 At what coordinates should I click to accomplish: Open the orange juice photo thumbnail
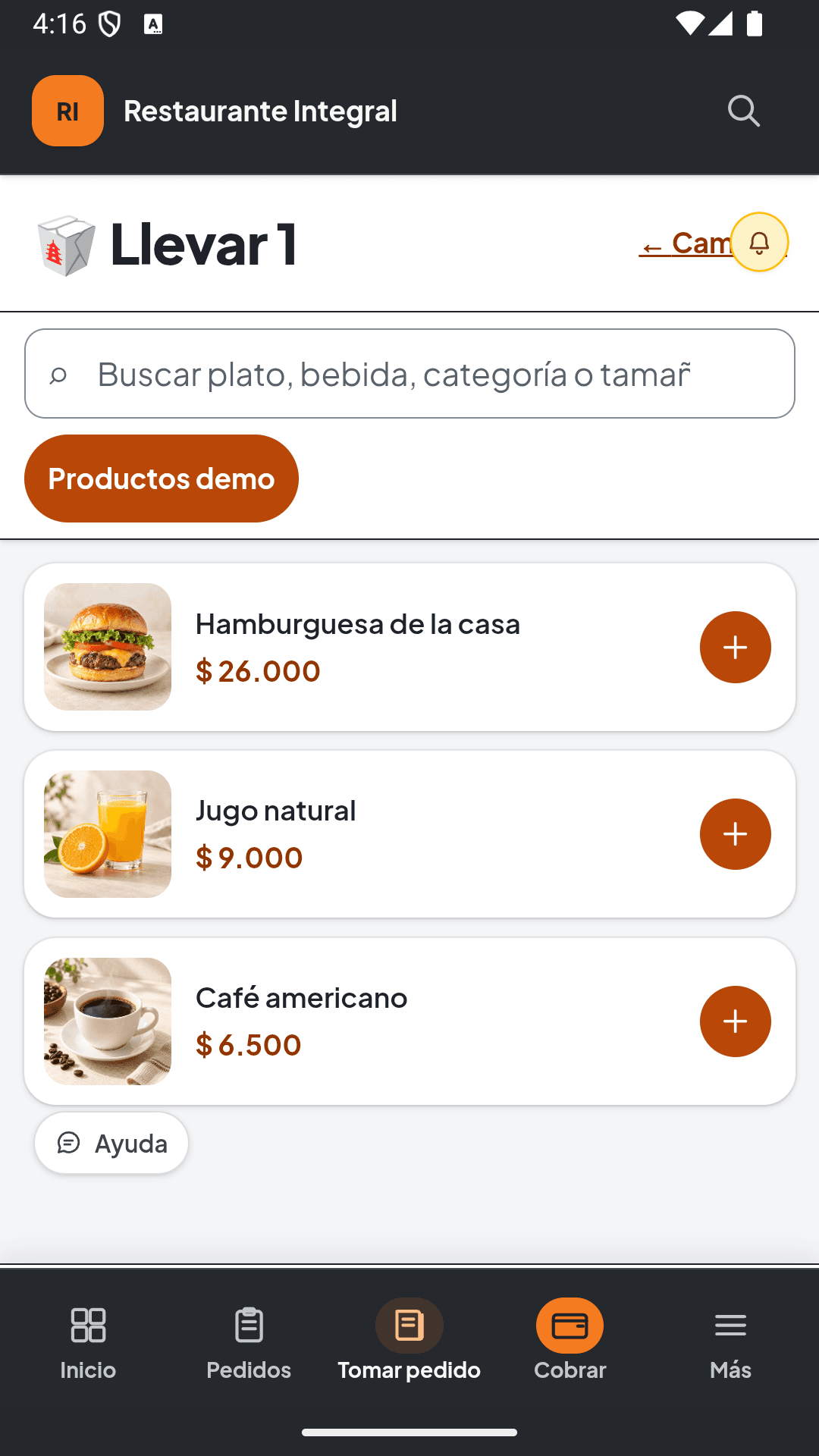108,834
